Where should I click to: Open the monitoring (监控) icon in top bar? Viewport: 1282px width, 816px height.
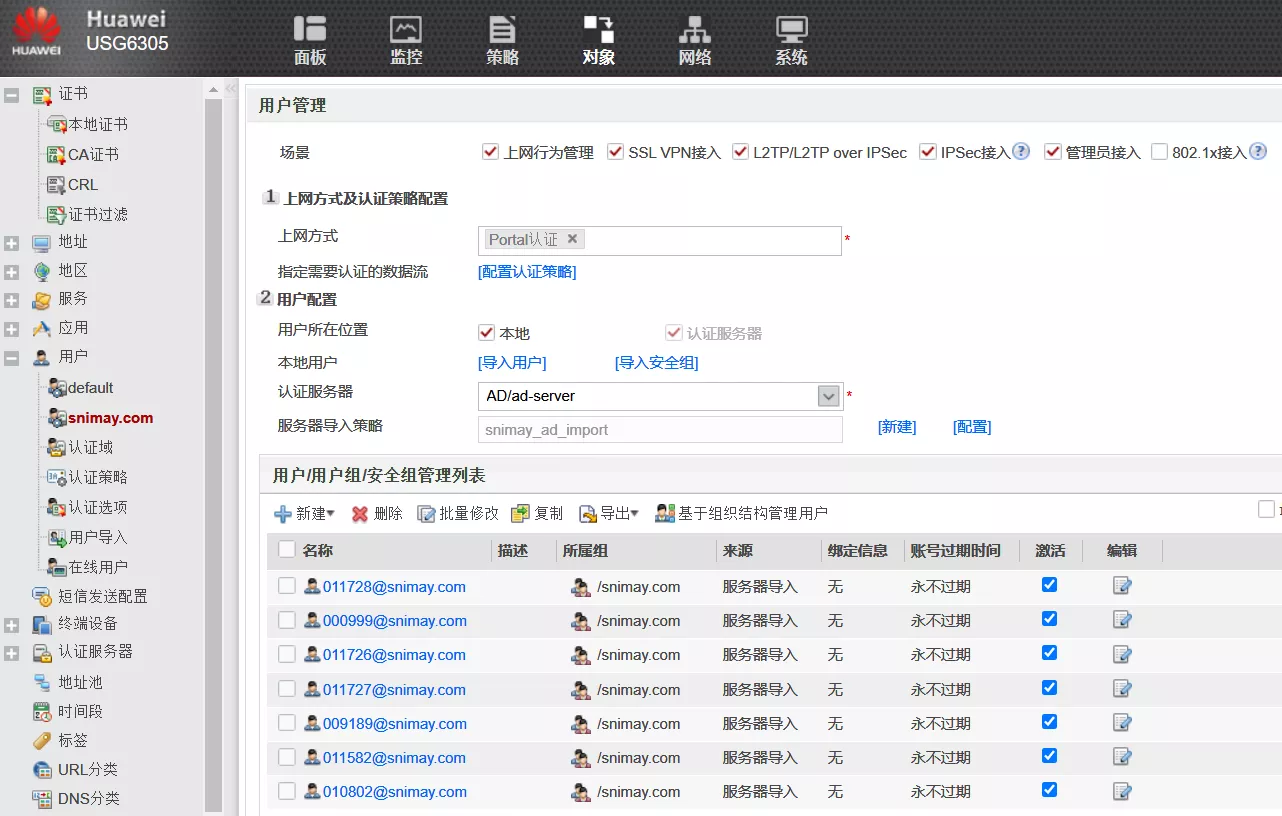click(x=406, y=30)
